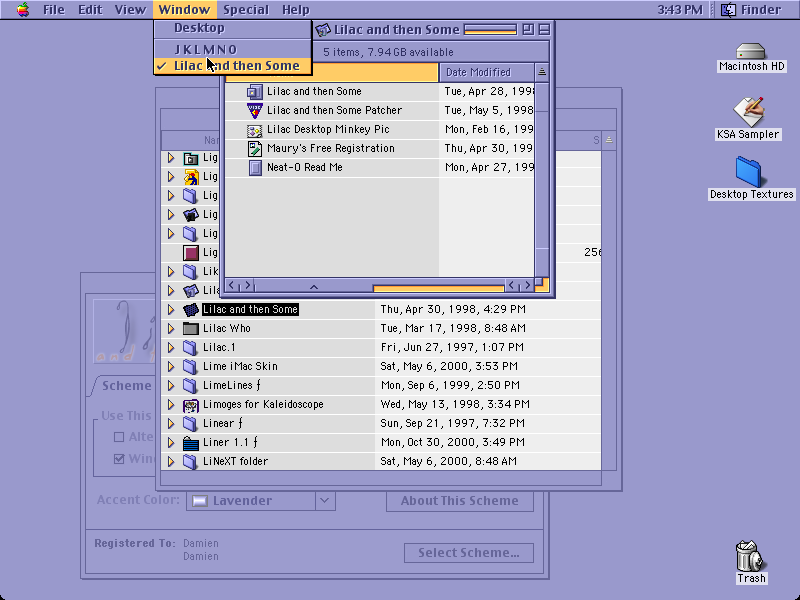Expand the Lilac.1 folder triangle
Screen dimensions: 800x600
point(171,348)
